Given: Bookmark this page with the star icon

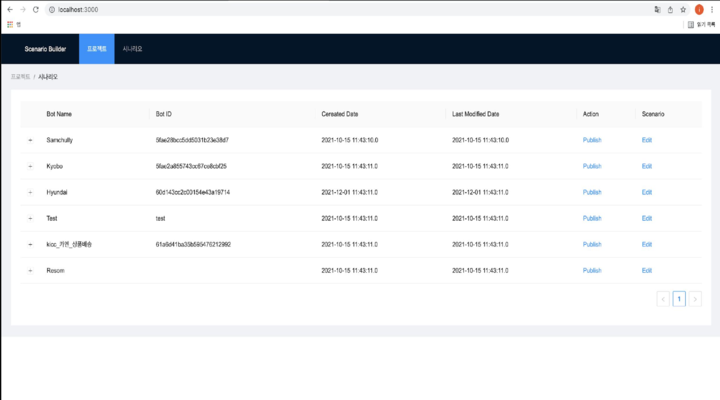Looking at the screenshot, I should pyautogui.click(x=683, y=10).
